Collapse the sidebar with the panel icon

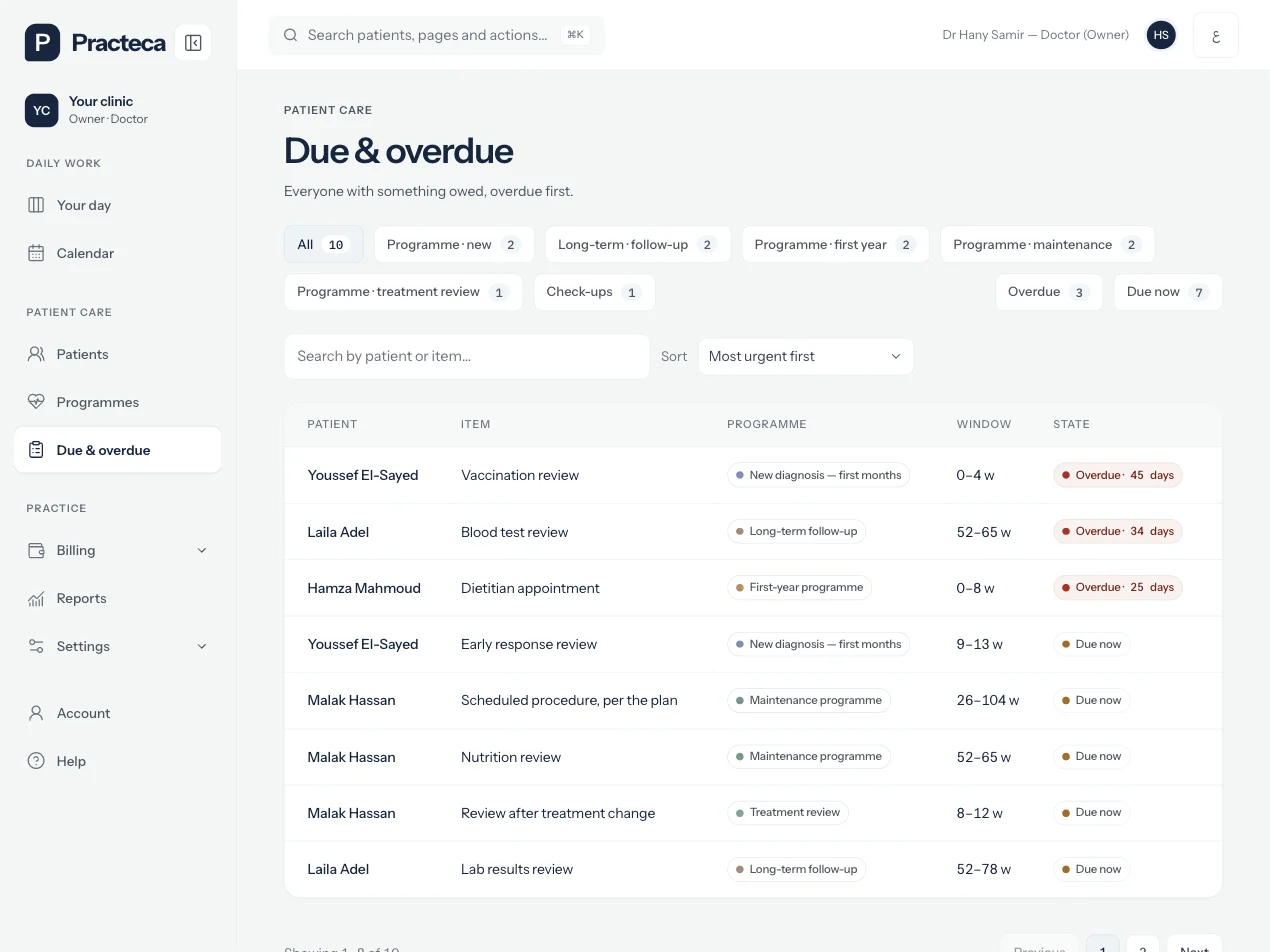tap(193, 43)
